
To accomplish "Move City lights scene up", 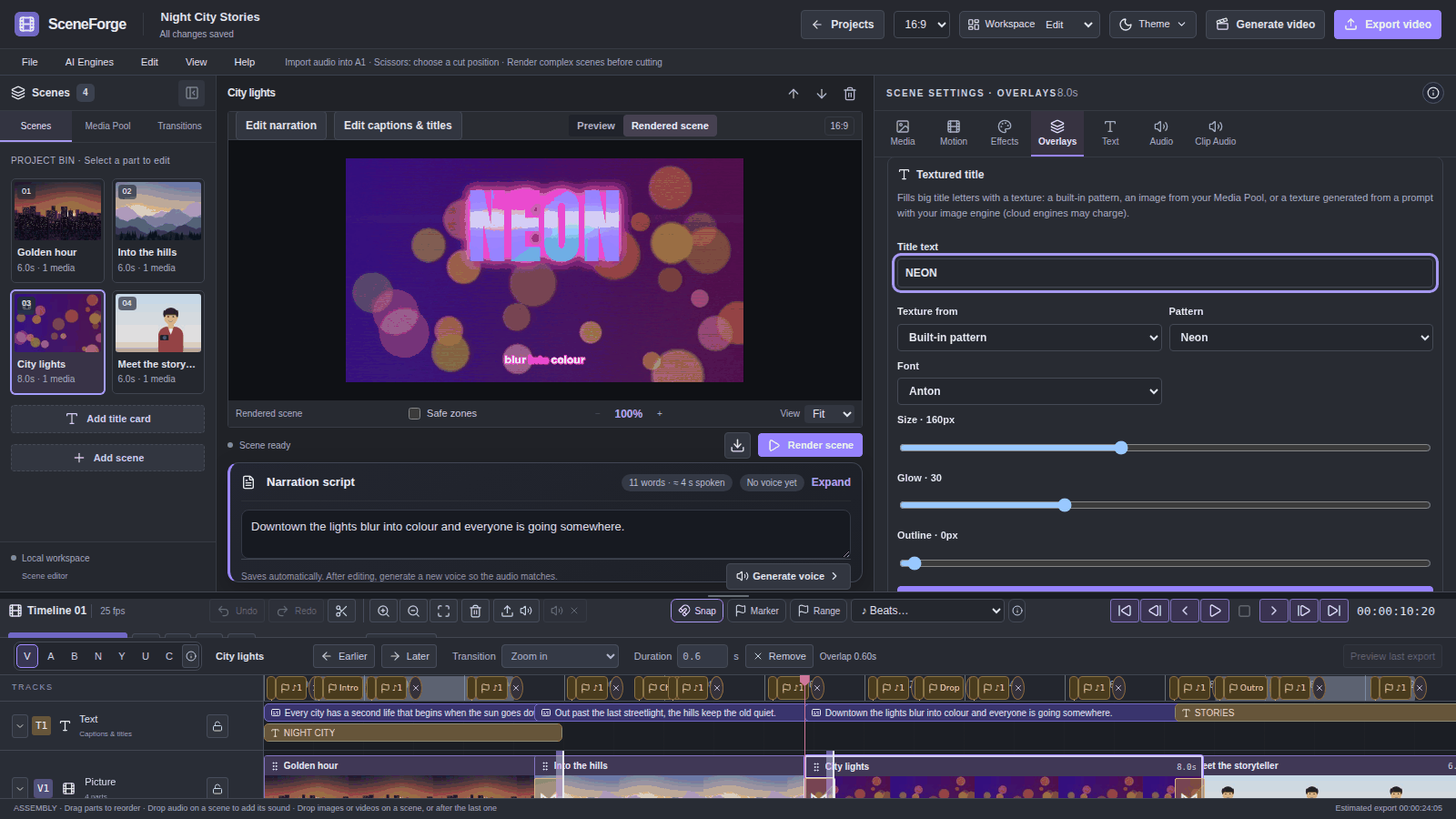I will tap(794, 93).
